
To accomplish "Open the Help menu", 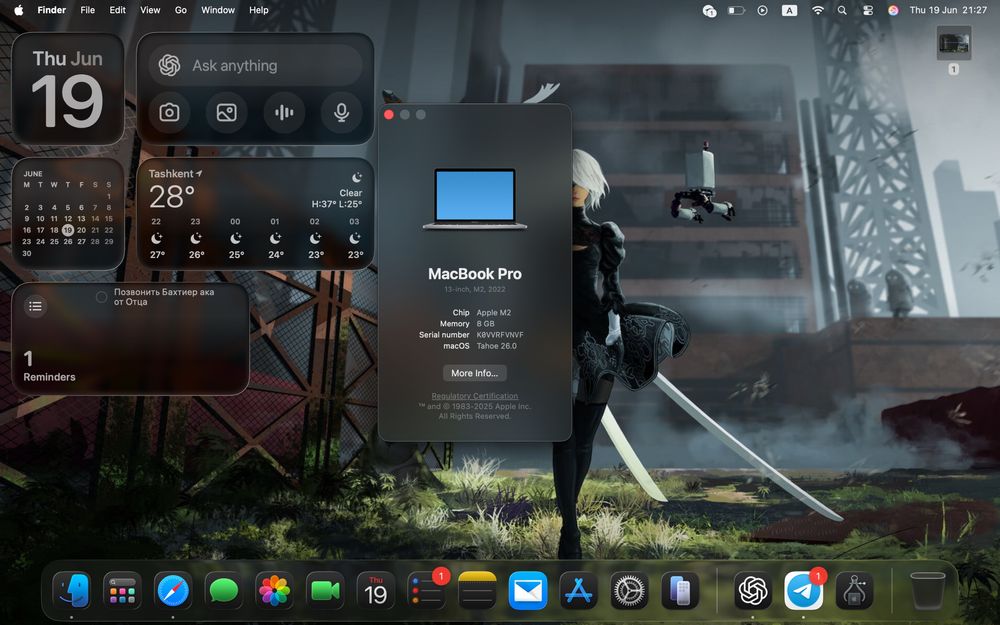I will coord(258,10).
